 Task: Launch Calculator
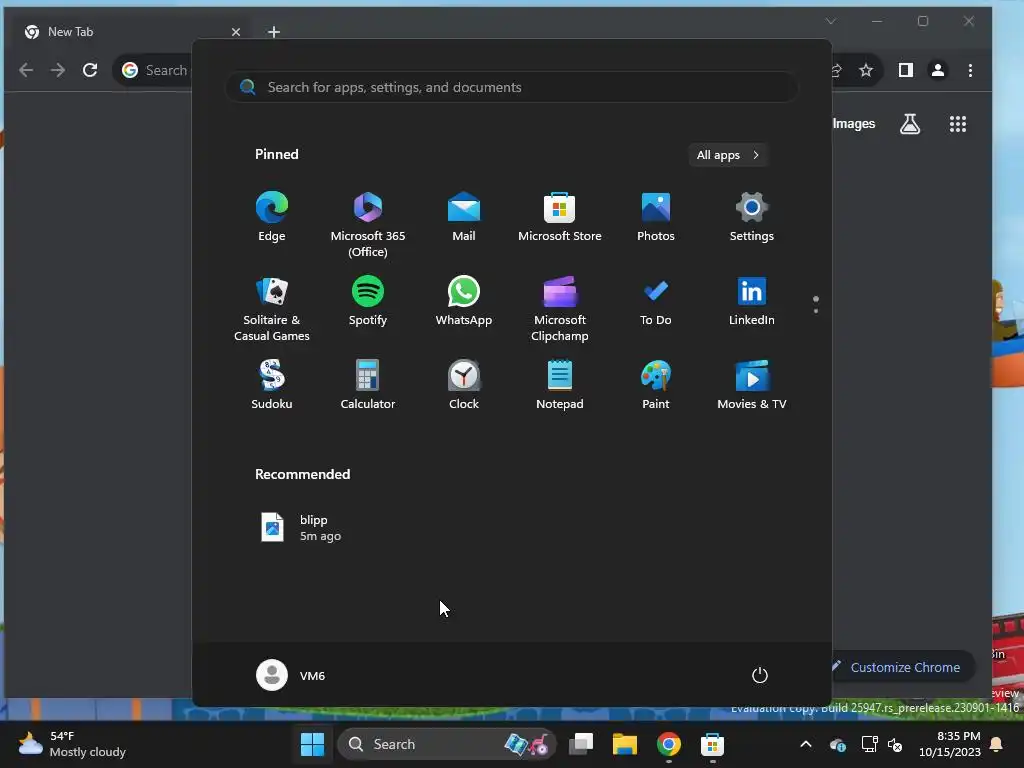click(x=368, y=385)
